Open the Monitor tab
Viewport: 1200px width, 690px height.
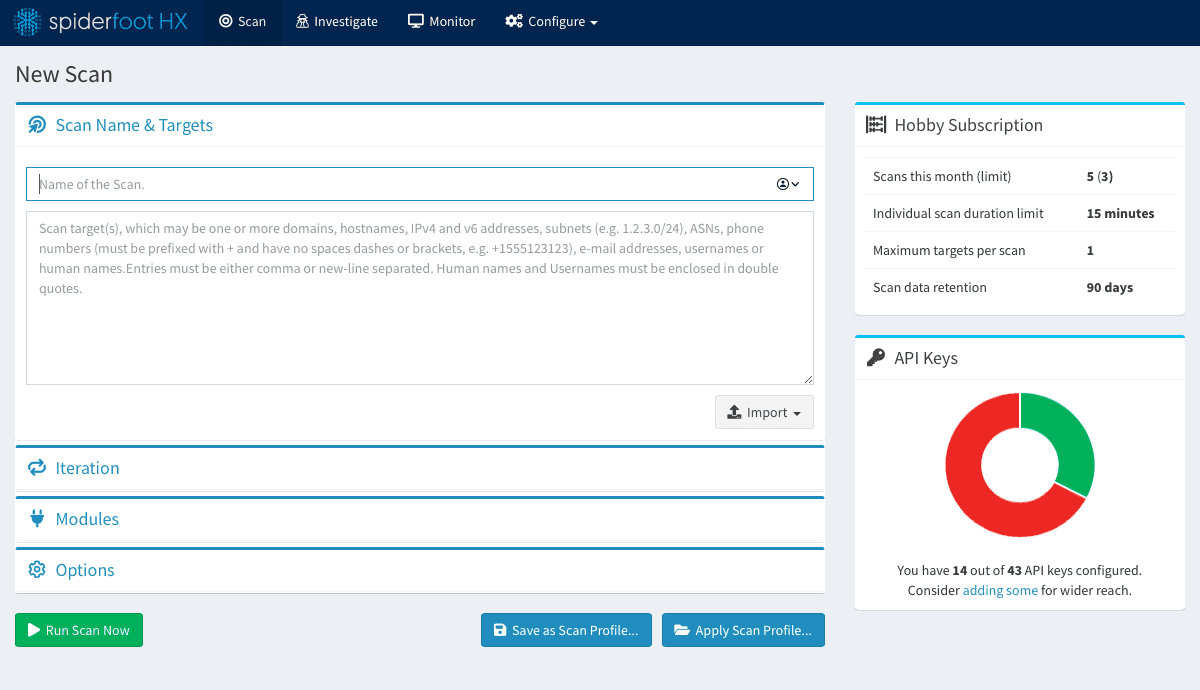(442, 22)
